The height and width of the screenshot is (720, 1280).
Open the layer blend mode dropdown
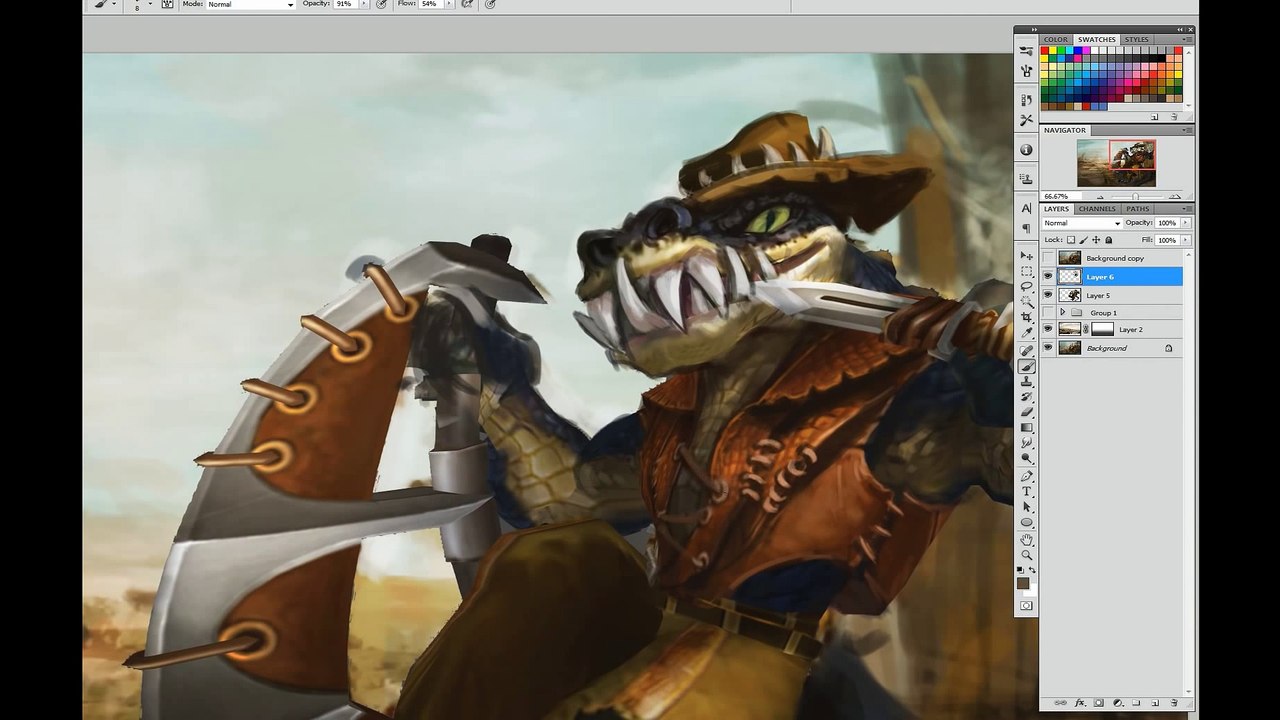click(1081, 223)
